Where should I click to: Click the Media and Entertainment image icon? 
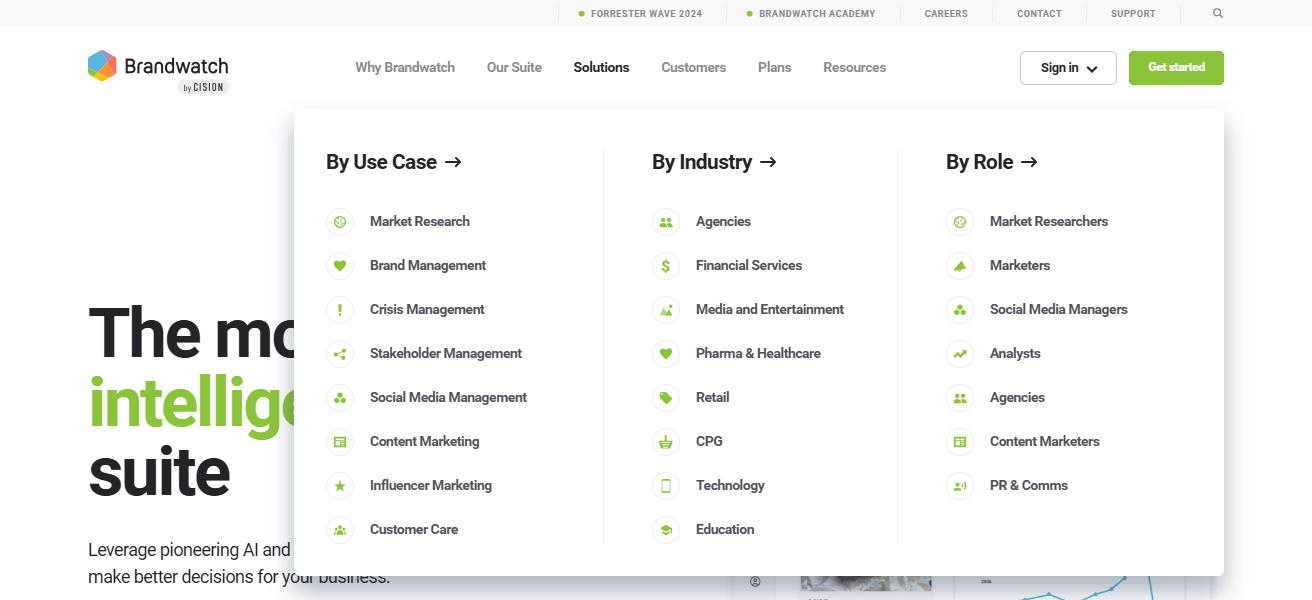point(666,310)
